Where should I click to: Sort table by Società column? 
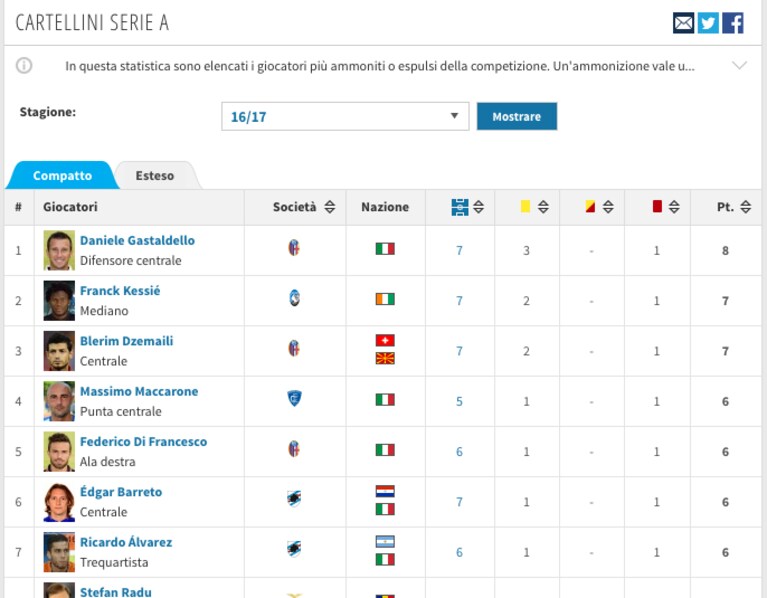[x=304, y=207]
